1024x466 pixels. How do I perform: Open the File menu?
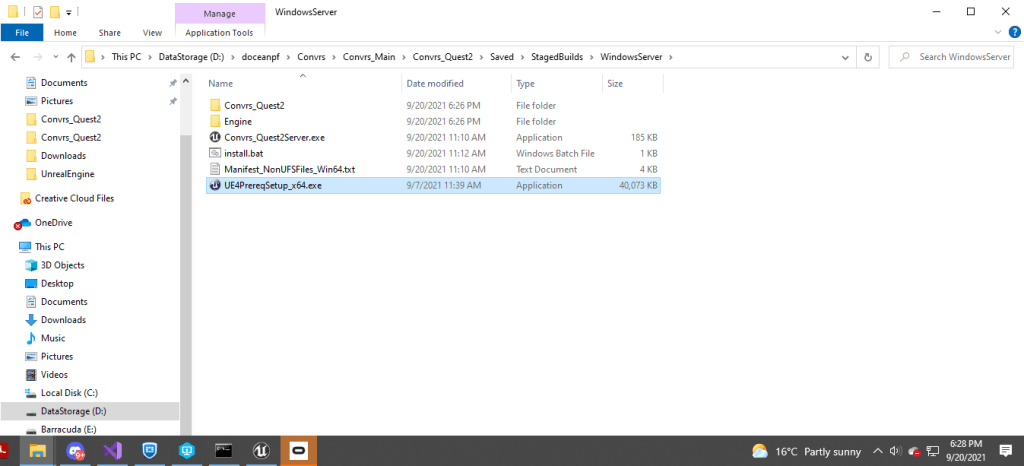pos(21,32)
